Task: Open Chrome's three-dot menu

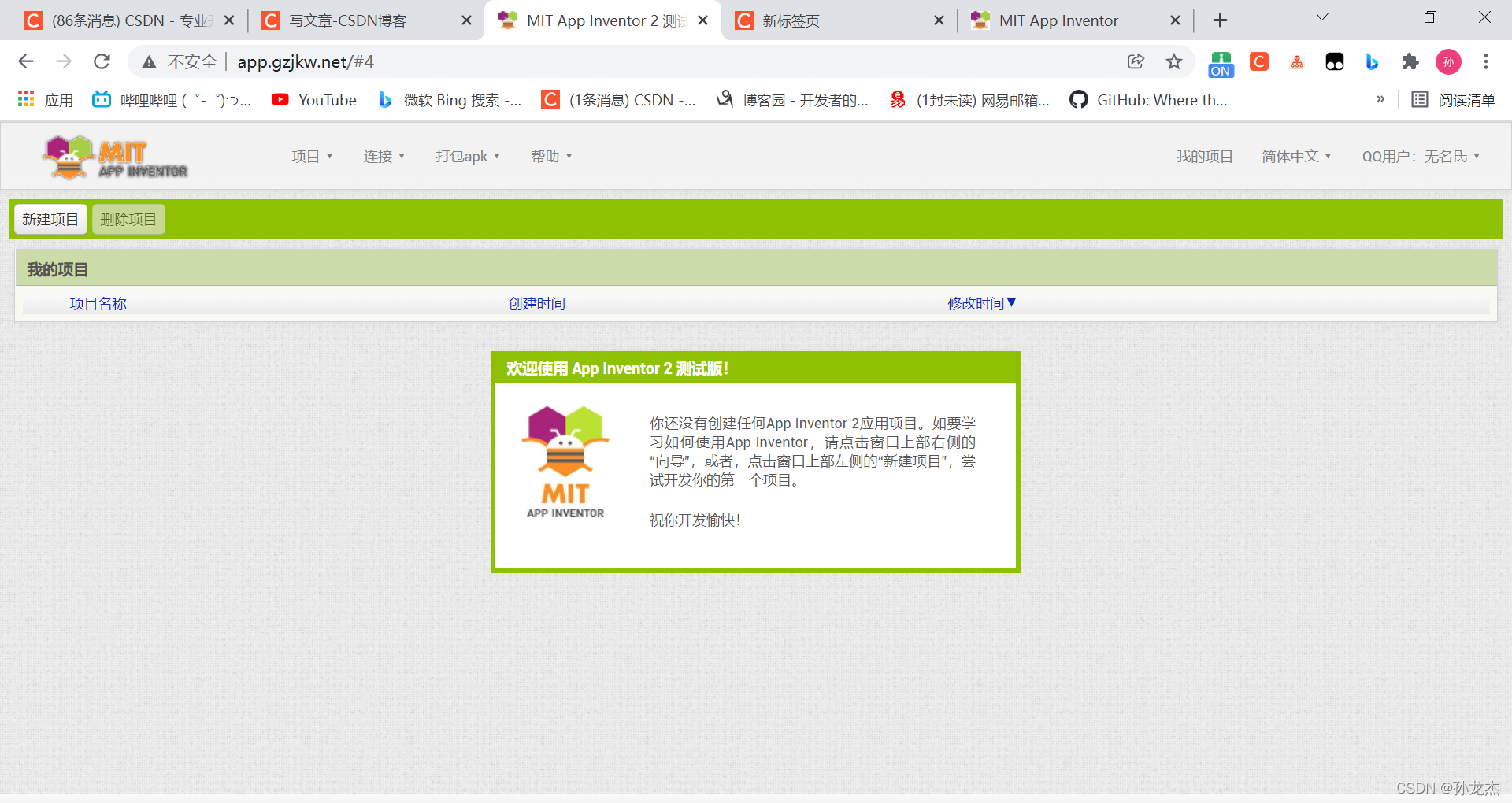Action: (1486, 61)
